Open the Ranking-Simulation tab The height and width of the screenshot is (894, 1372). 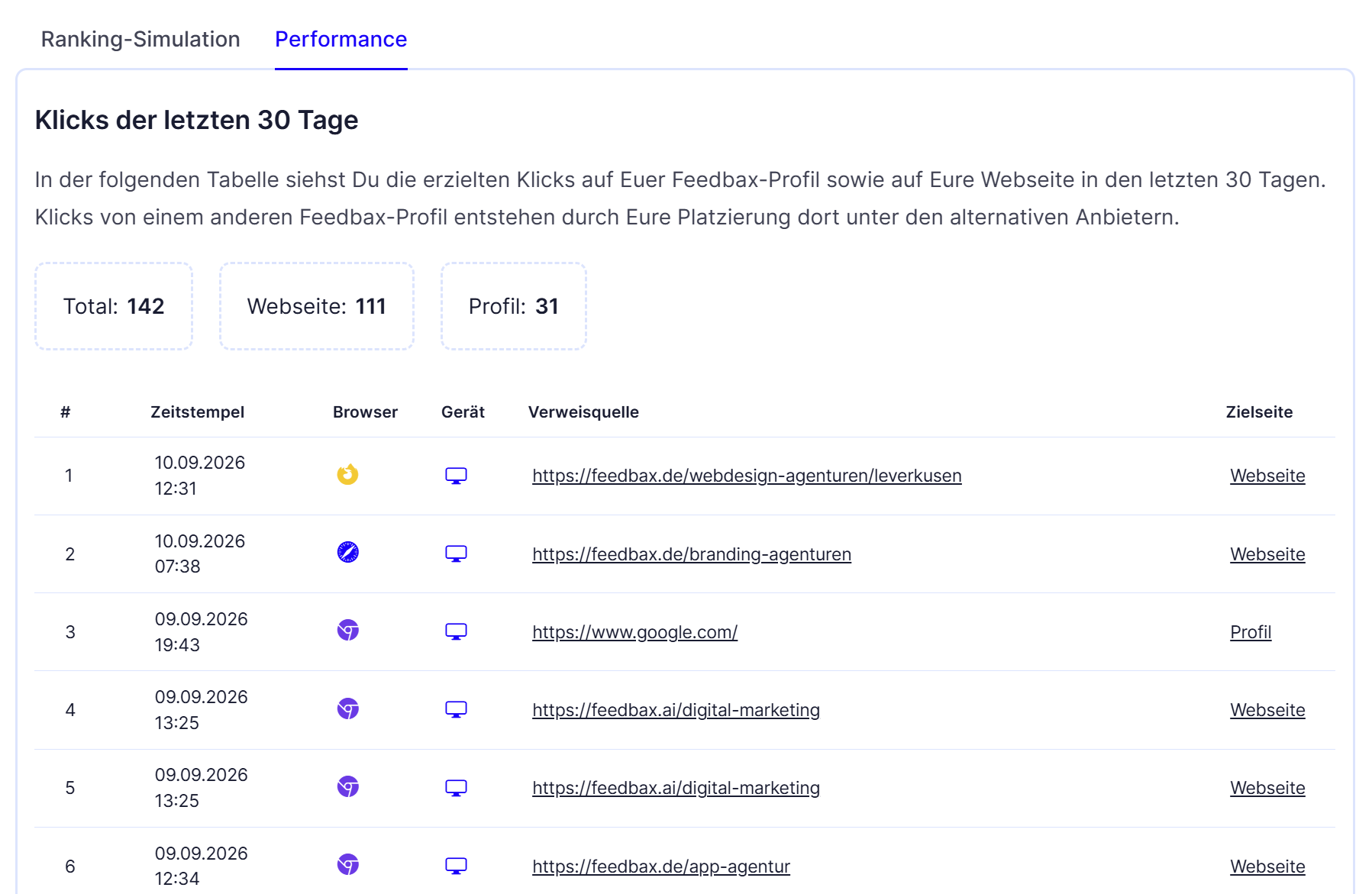coord(140,39)
